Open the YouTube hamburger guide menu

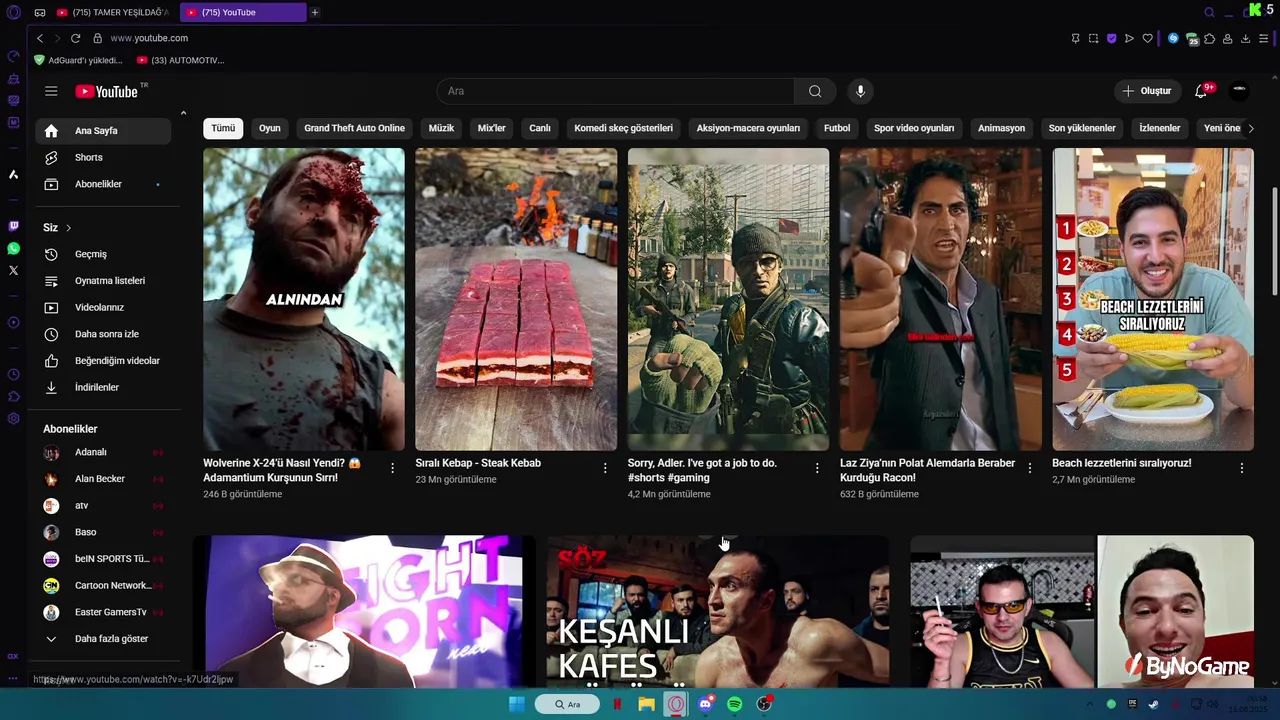[51, 91]
